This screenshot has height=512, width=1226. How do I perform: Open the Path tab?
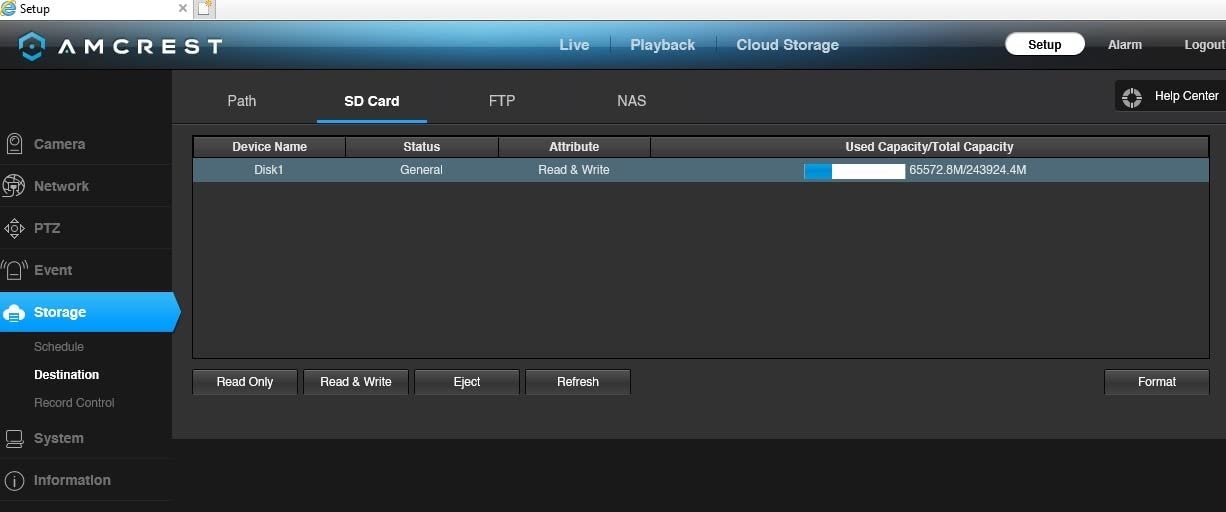click(241, 101)
